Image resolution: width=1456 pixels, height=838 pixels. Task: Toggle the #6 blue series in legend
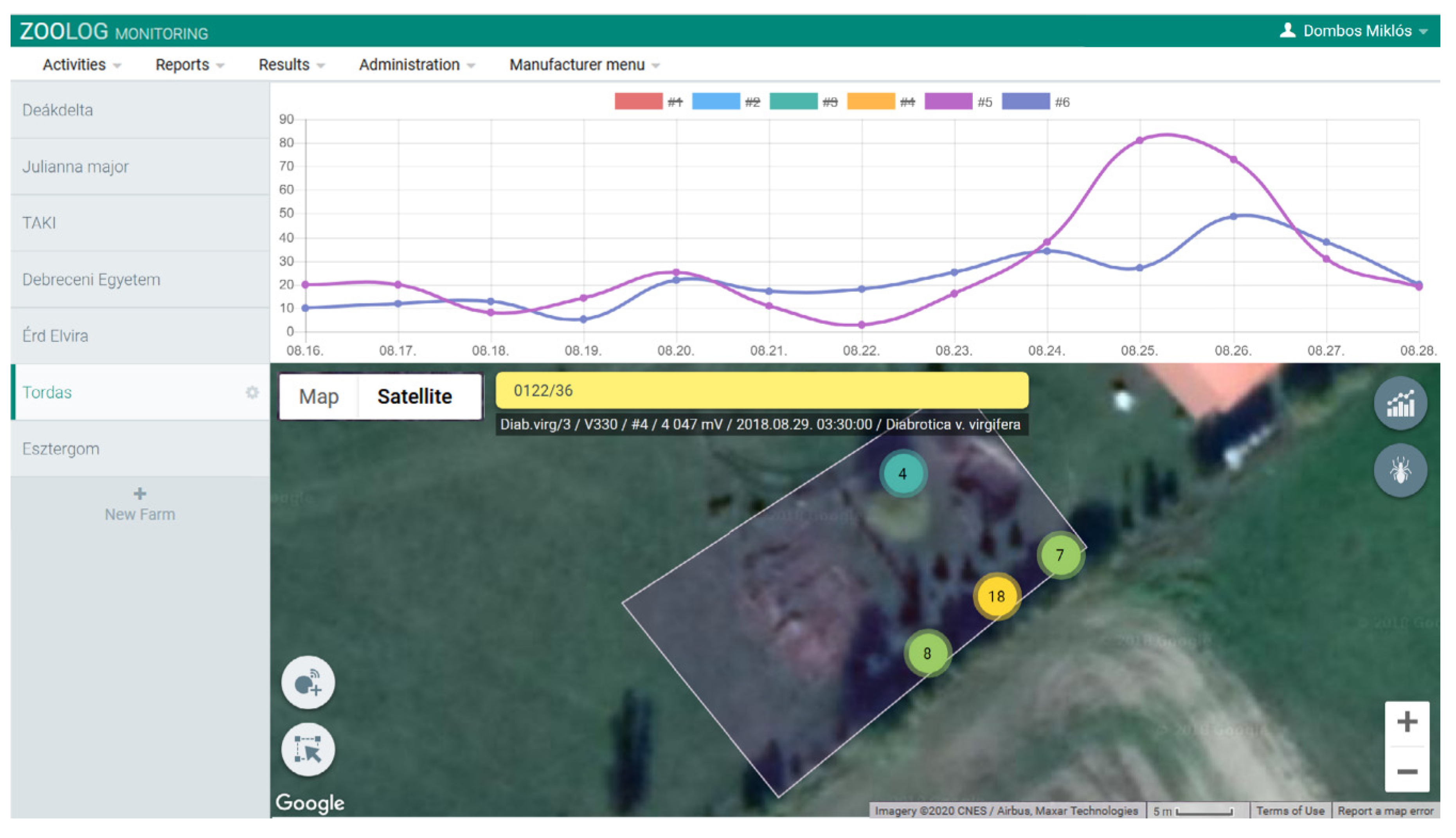tap(1025, 102)
